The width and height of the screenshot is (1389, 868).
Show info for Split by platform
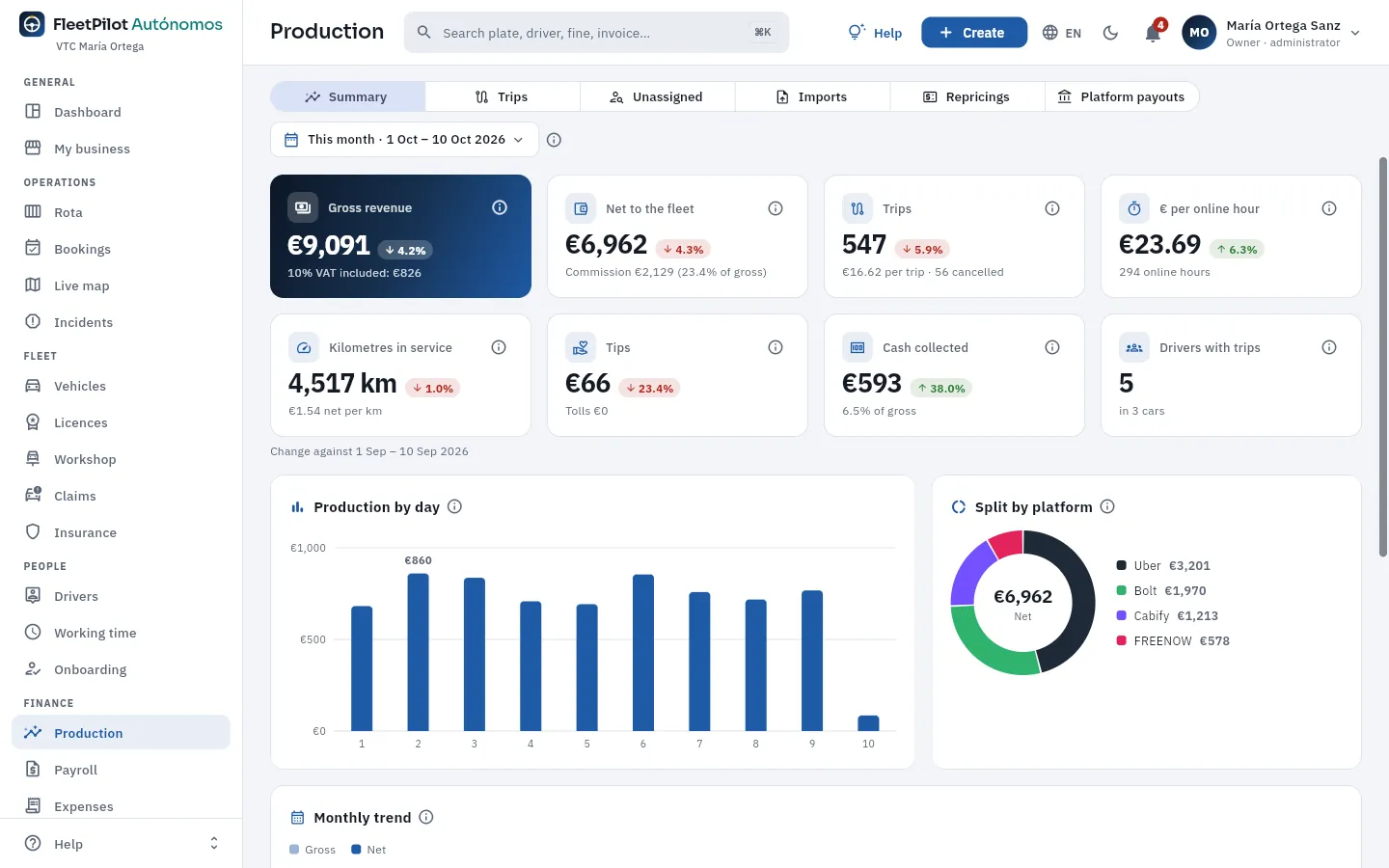click(1107, 506)
